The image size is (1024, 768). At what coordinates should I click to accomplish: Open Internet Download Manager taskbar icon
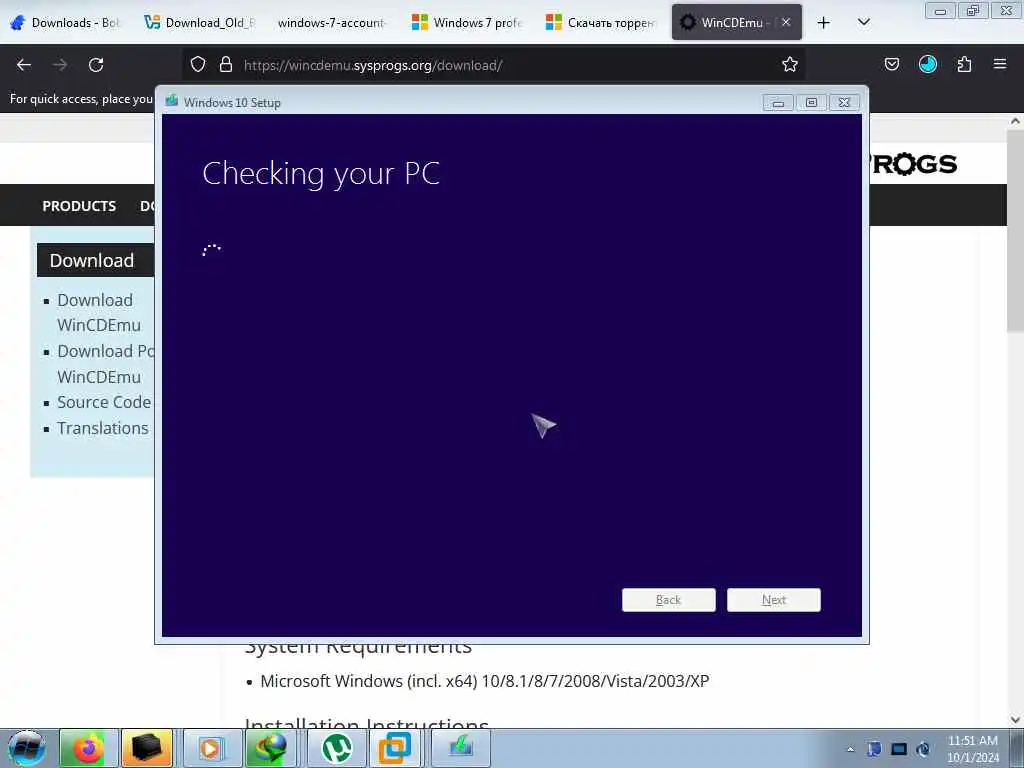coord(270,748)
